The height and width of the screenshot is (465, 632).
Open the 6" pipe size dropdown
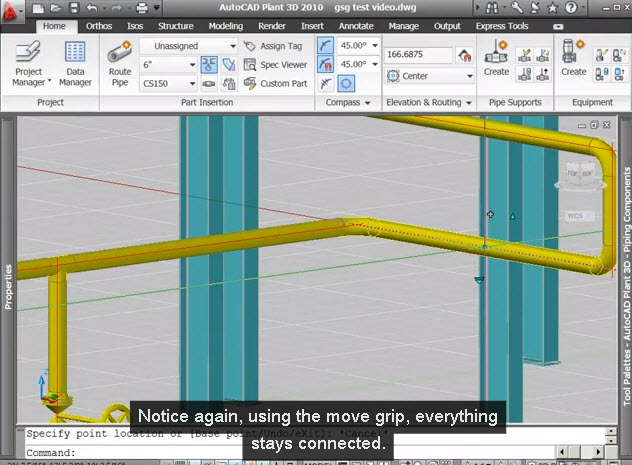tap(169, 64)
